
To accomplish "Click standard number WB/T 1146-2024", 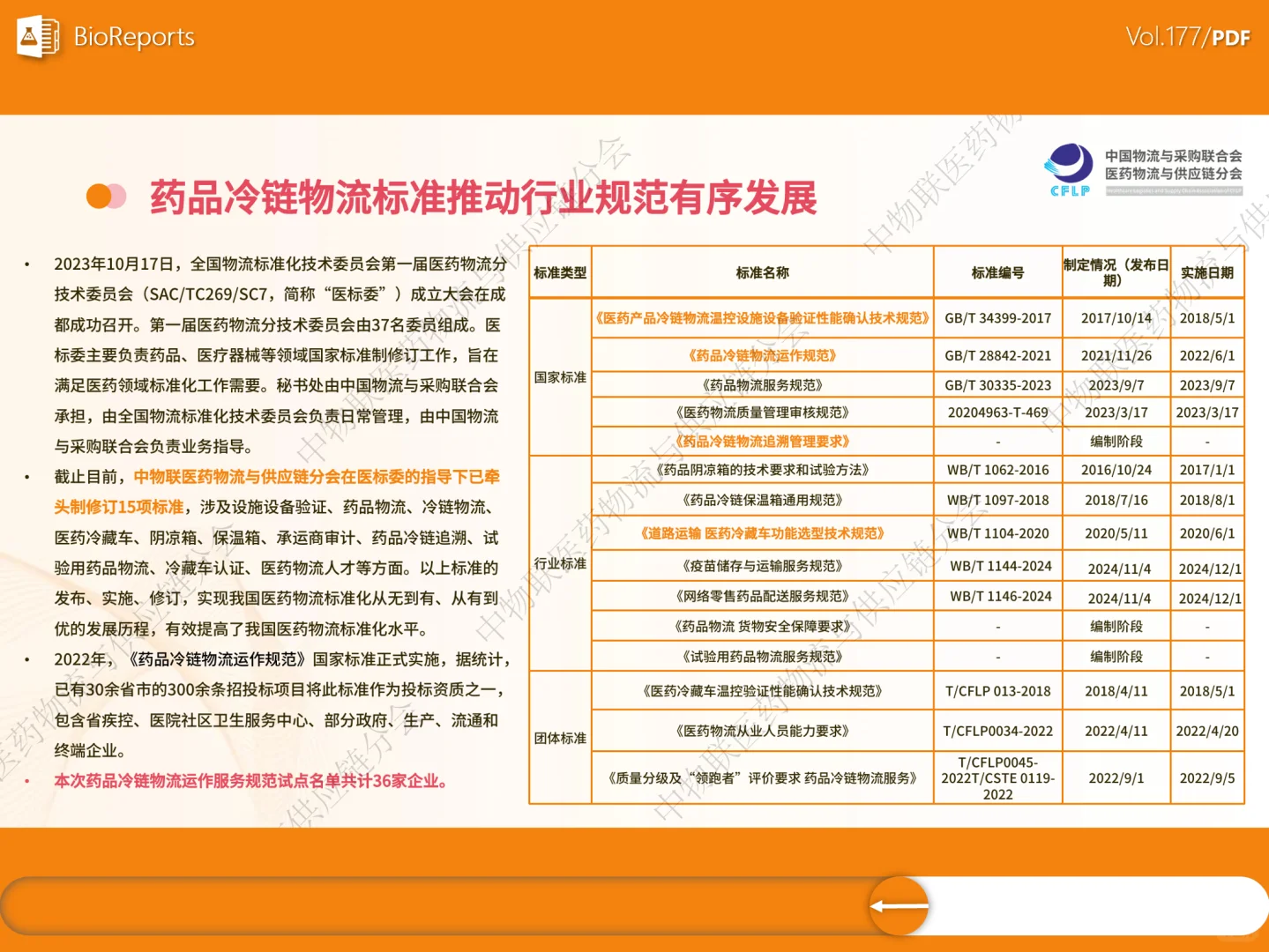I will [x=1001, y=597].
